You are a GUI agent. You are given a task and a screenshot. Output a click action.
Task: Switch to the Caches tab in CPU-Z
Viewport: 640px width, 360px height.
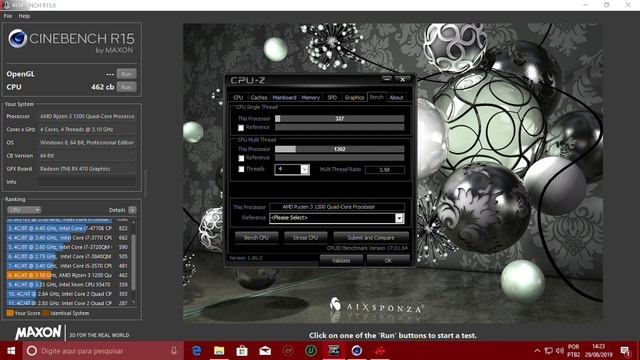[x=259, y=98]
